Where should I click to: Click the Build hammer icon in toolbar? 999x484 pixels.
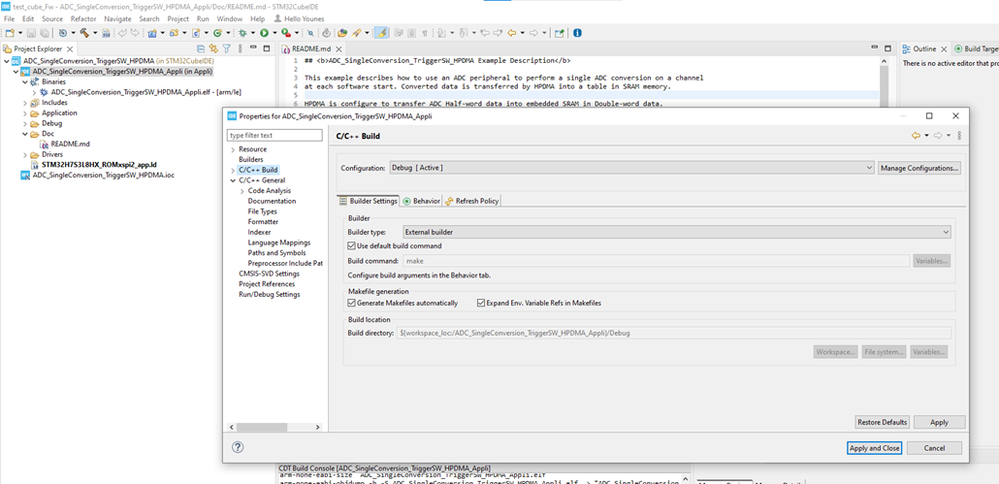(x=86, y=33)
